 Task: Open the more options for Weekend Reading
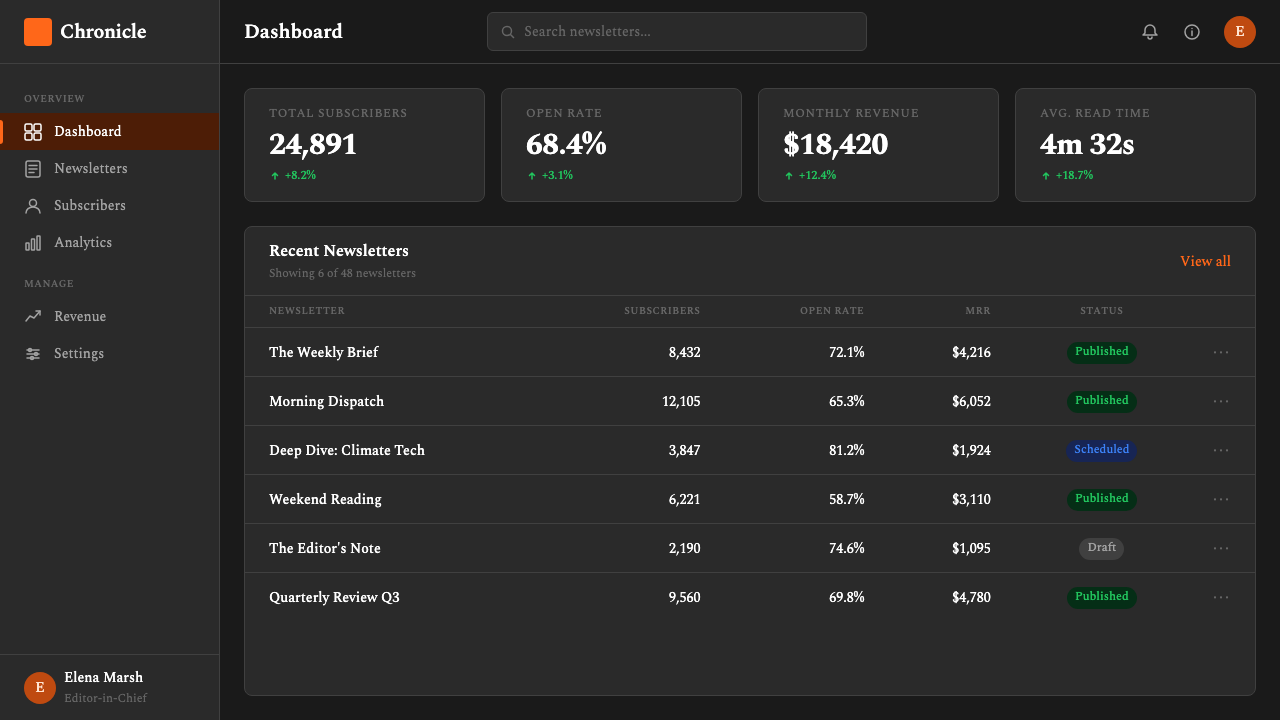coord(1221,499)
